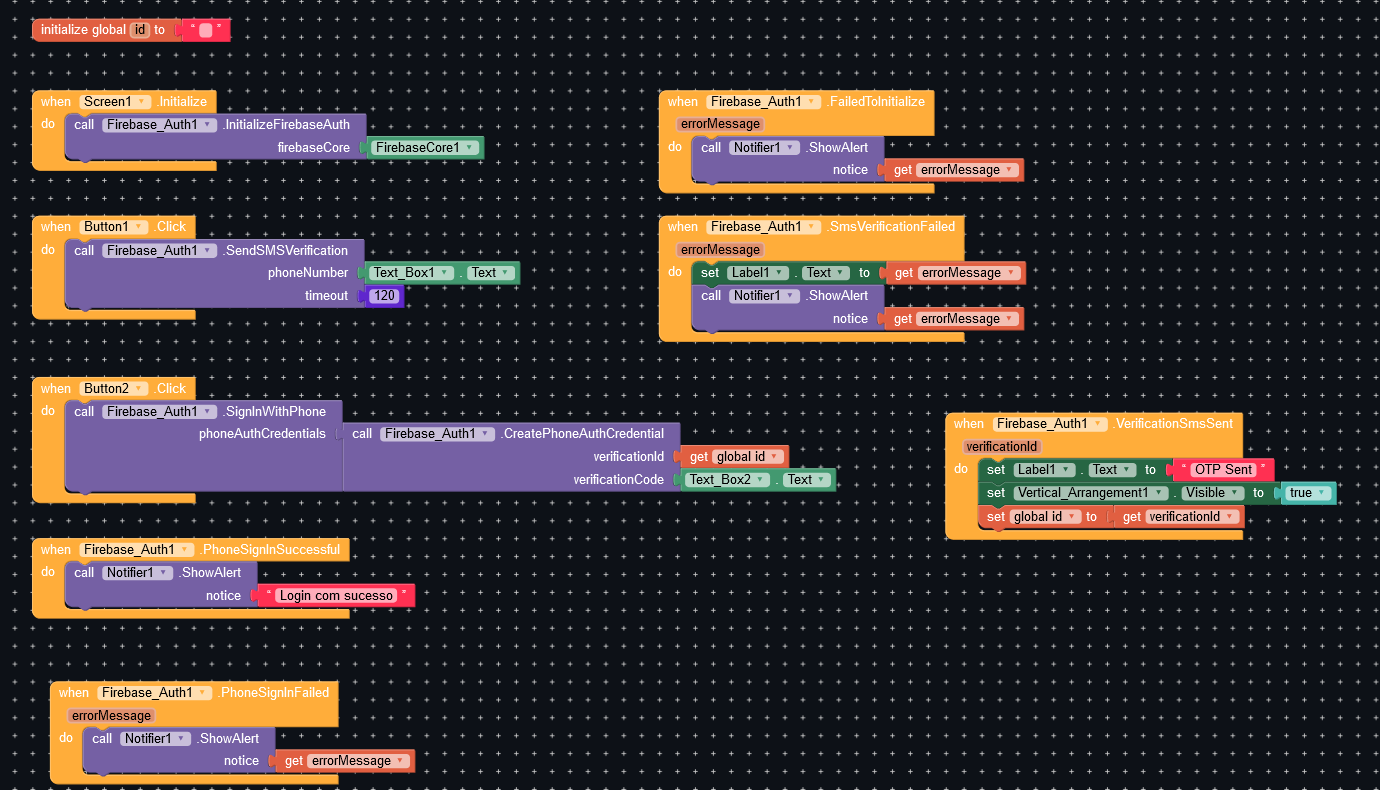Click the 'firebaseCore' argument label
Screen dimensions: 1380x790
(314, 148)
